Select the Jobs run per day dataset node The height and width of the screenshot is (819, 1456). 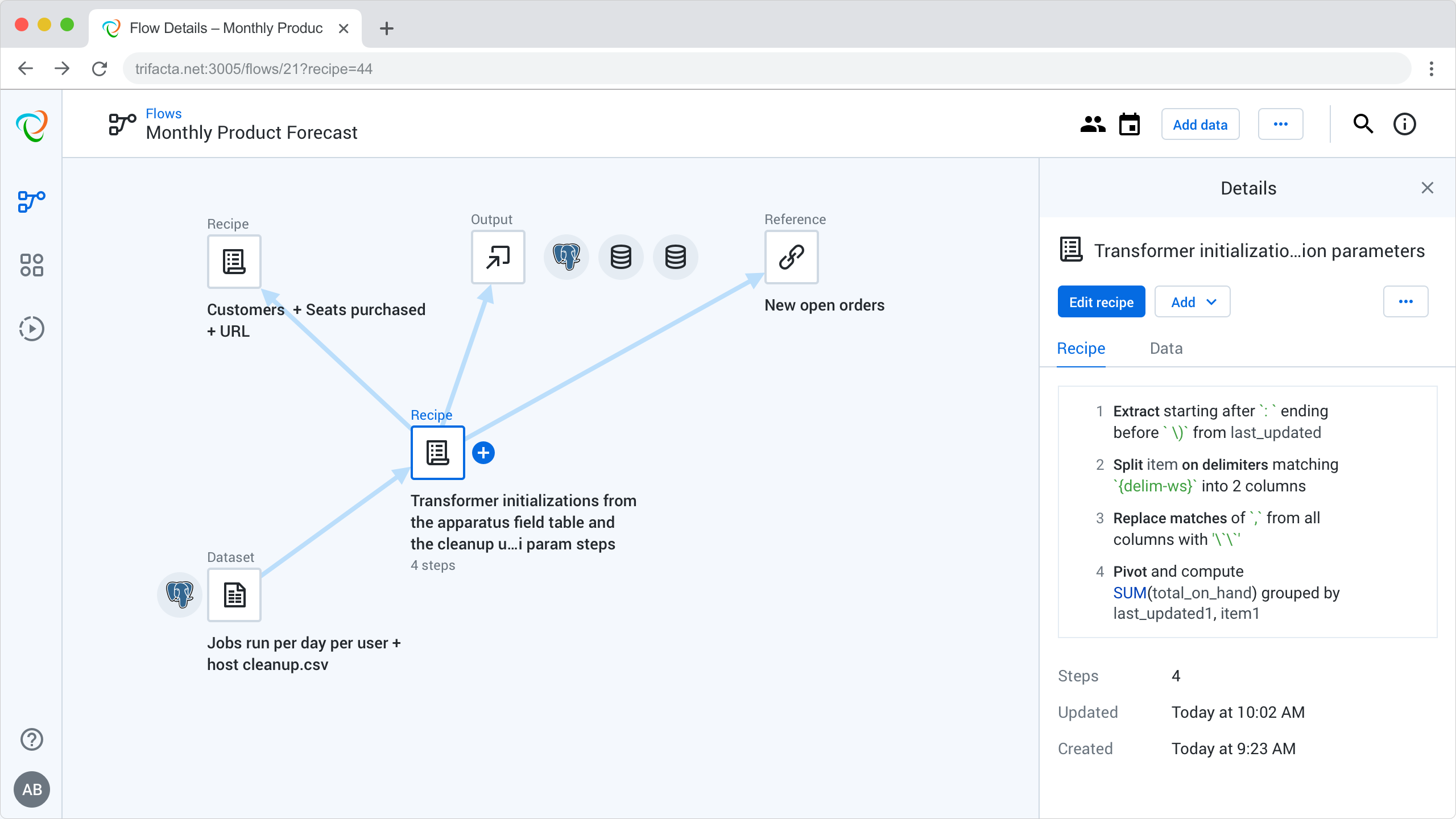coord(234,595)
